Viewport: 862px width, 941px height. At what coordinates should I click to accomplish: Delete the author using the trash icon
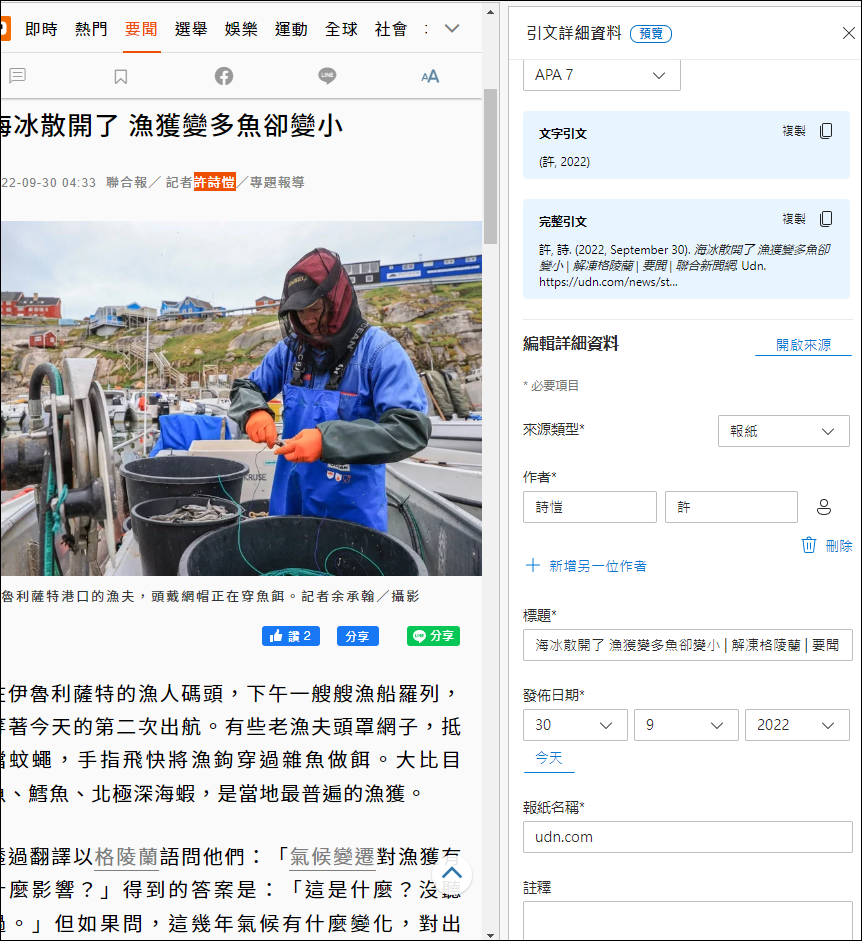pyautogui.click(x=809, y=545)
